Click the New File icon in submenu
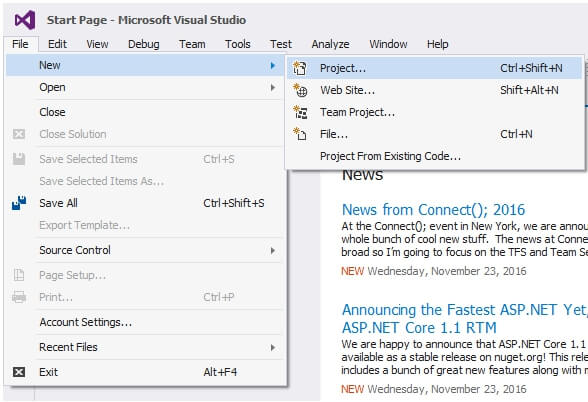 pos(300,134)
